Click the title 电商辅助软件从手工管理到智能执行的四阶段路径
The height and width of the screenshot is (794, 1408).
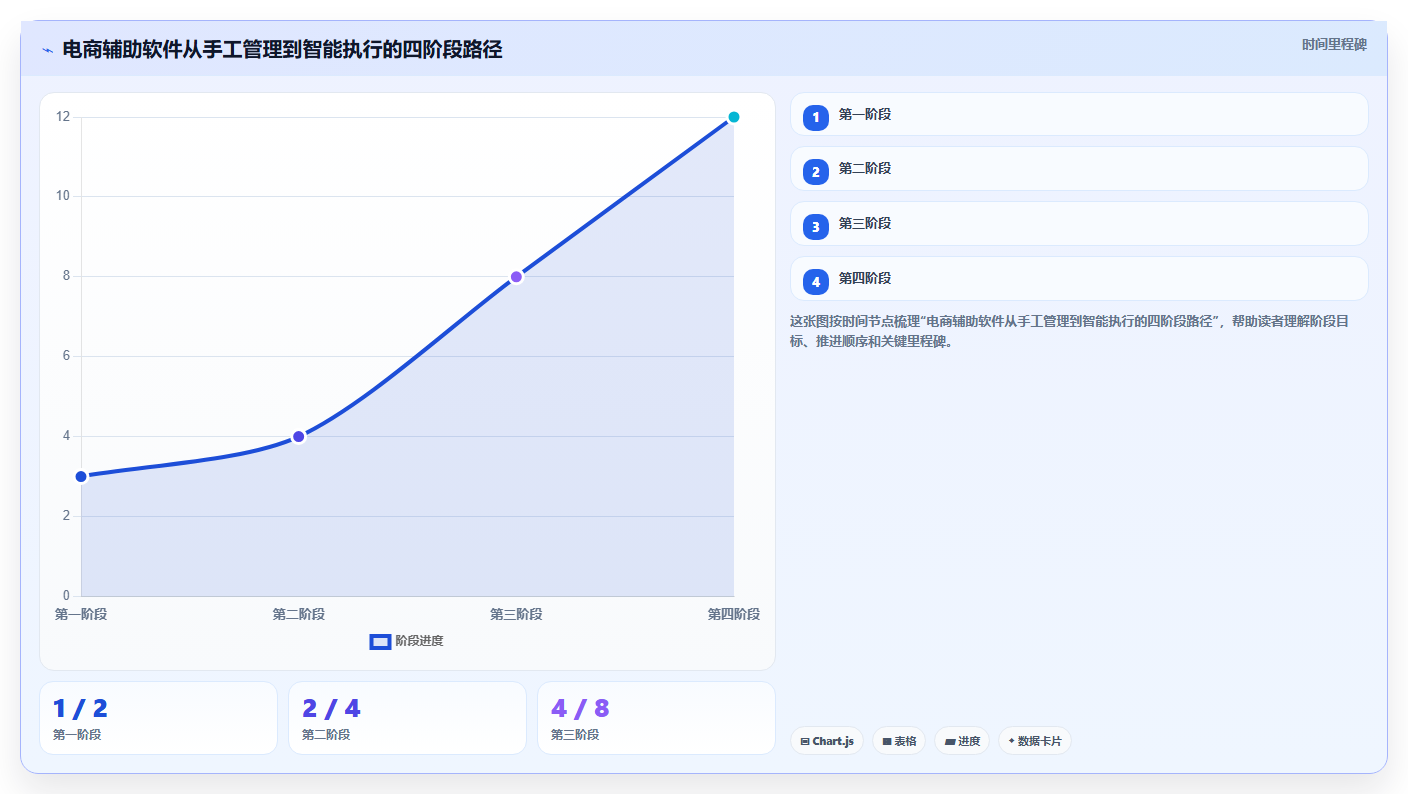pos(282,50)
